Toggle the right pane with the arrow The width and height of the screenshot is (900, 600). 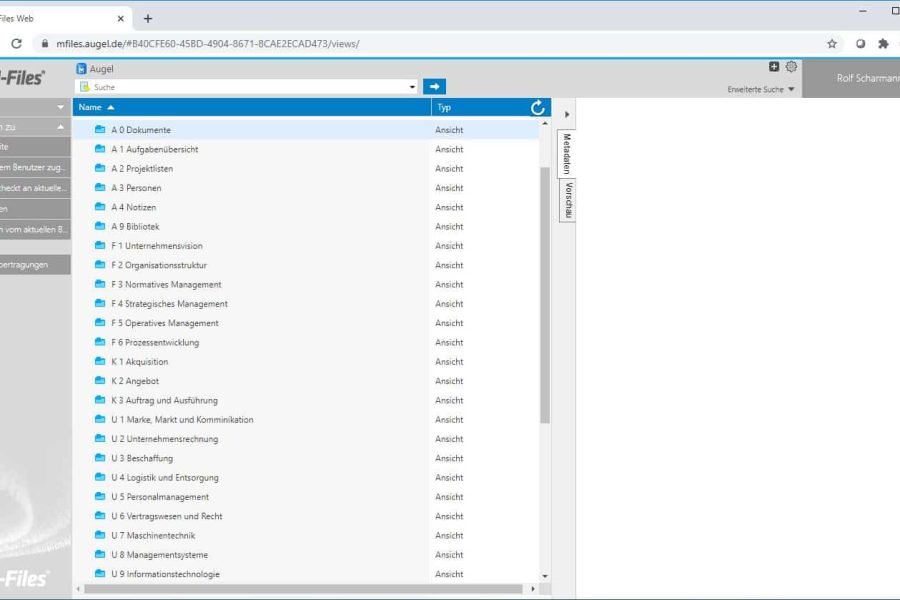coord(567,114)
